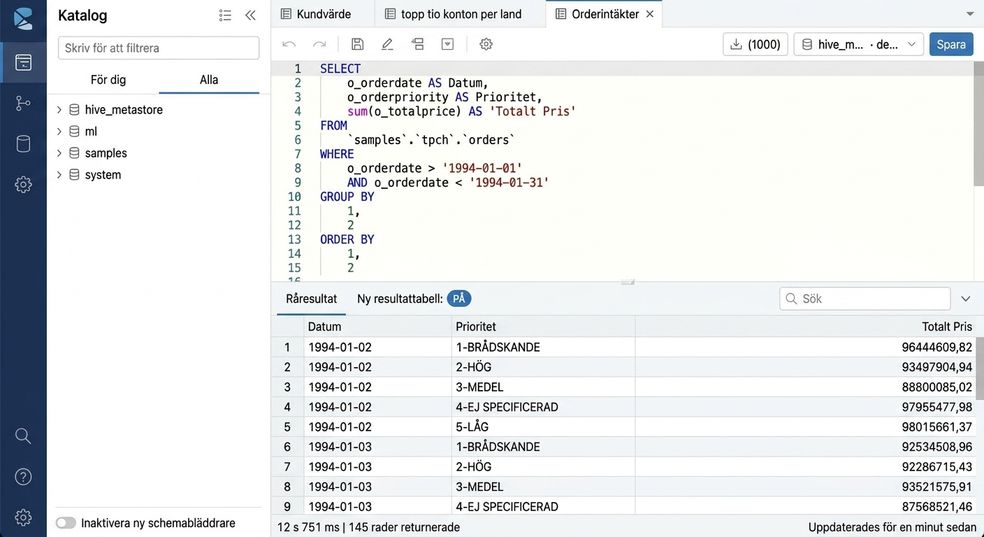Click the editor/results splitter handle
The width and height of the screenshot is (984, 537).
pyautogui.click(x=628, y=282)
